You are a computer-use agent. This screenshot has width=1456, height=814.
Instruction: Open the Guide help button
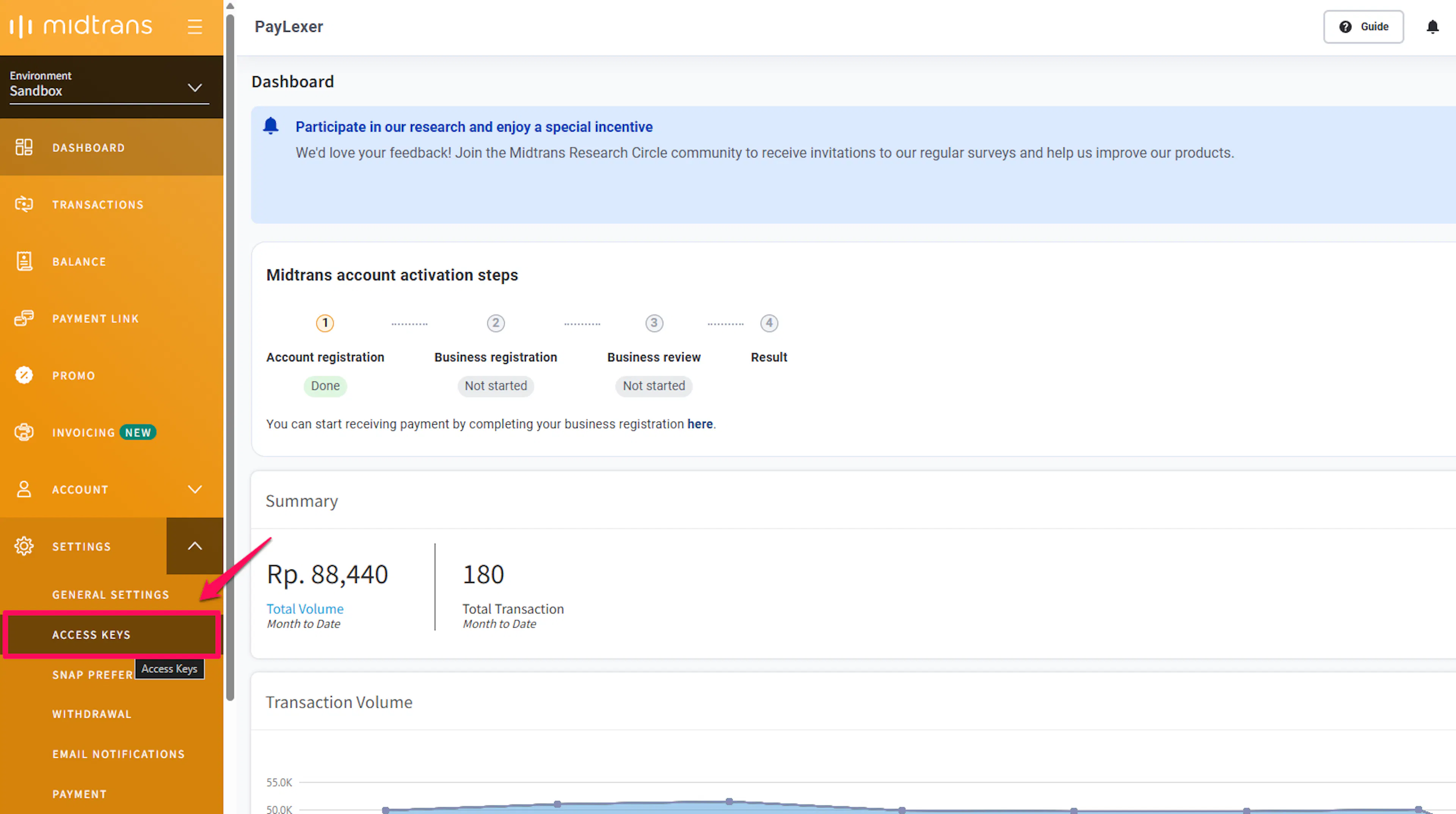(x=1363, y=27)
